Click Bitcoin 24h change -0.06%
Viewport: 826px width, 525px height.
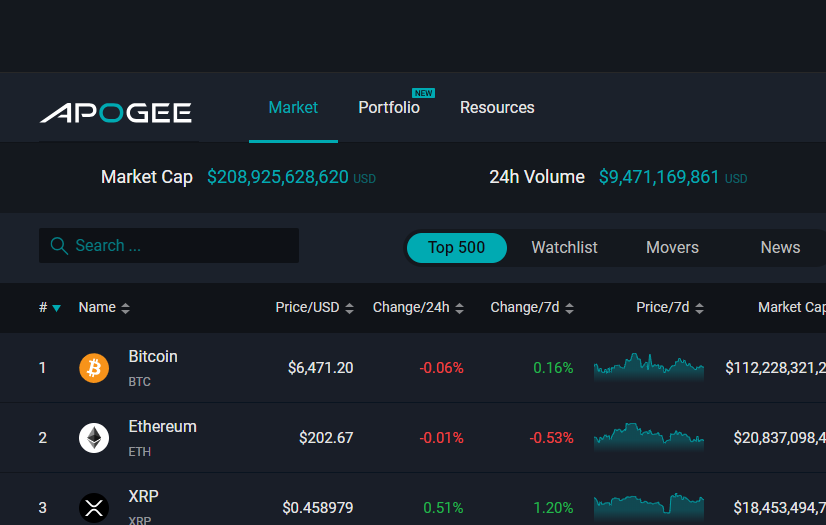point(441,368)
